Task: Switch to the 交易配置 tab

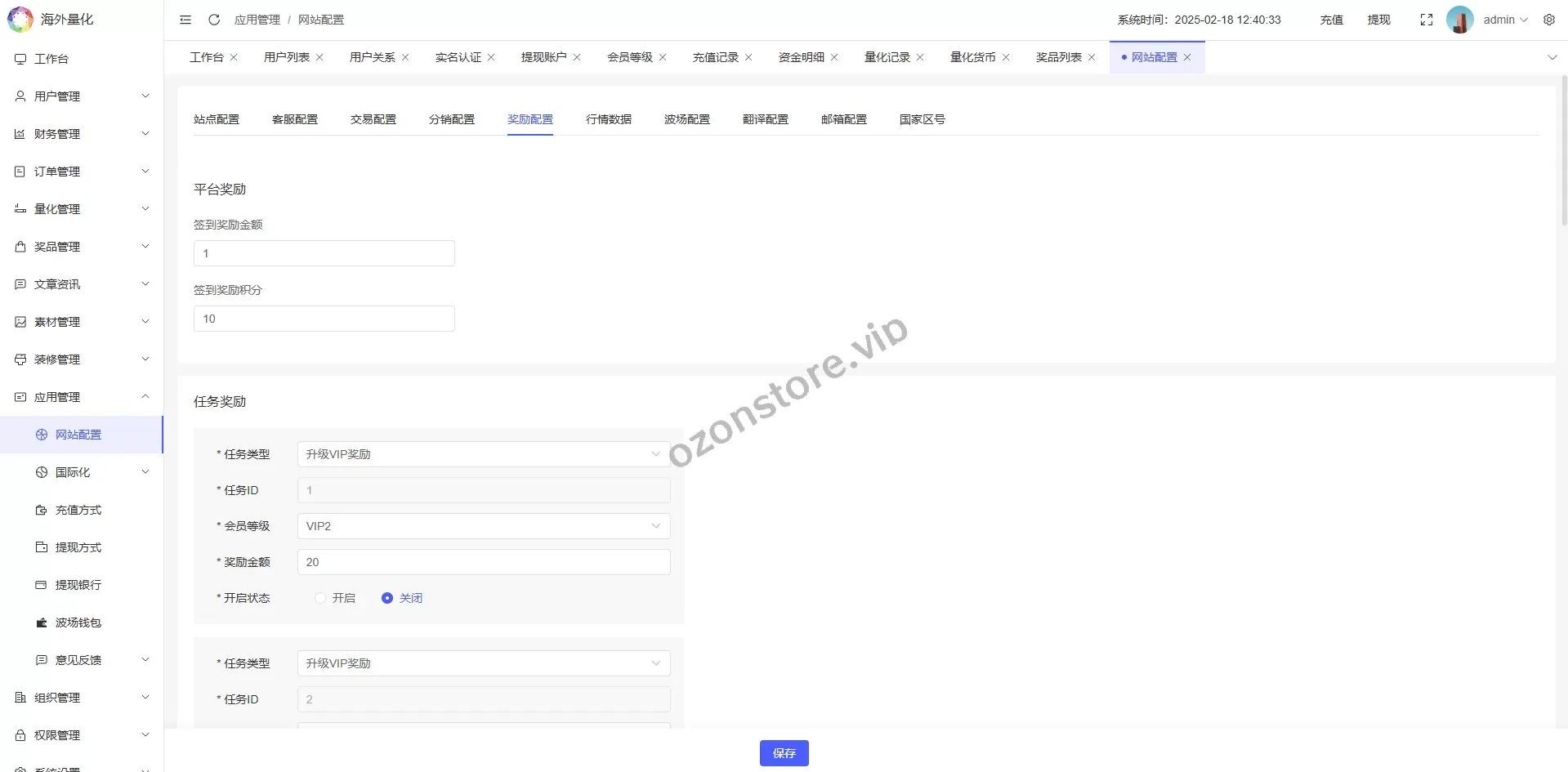Action: [373, 119]
